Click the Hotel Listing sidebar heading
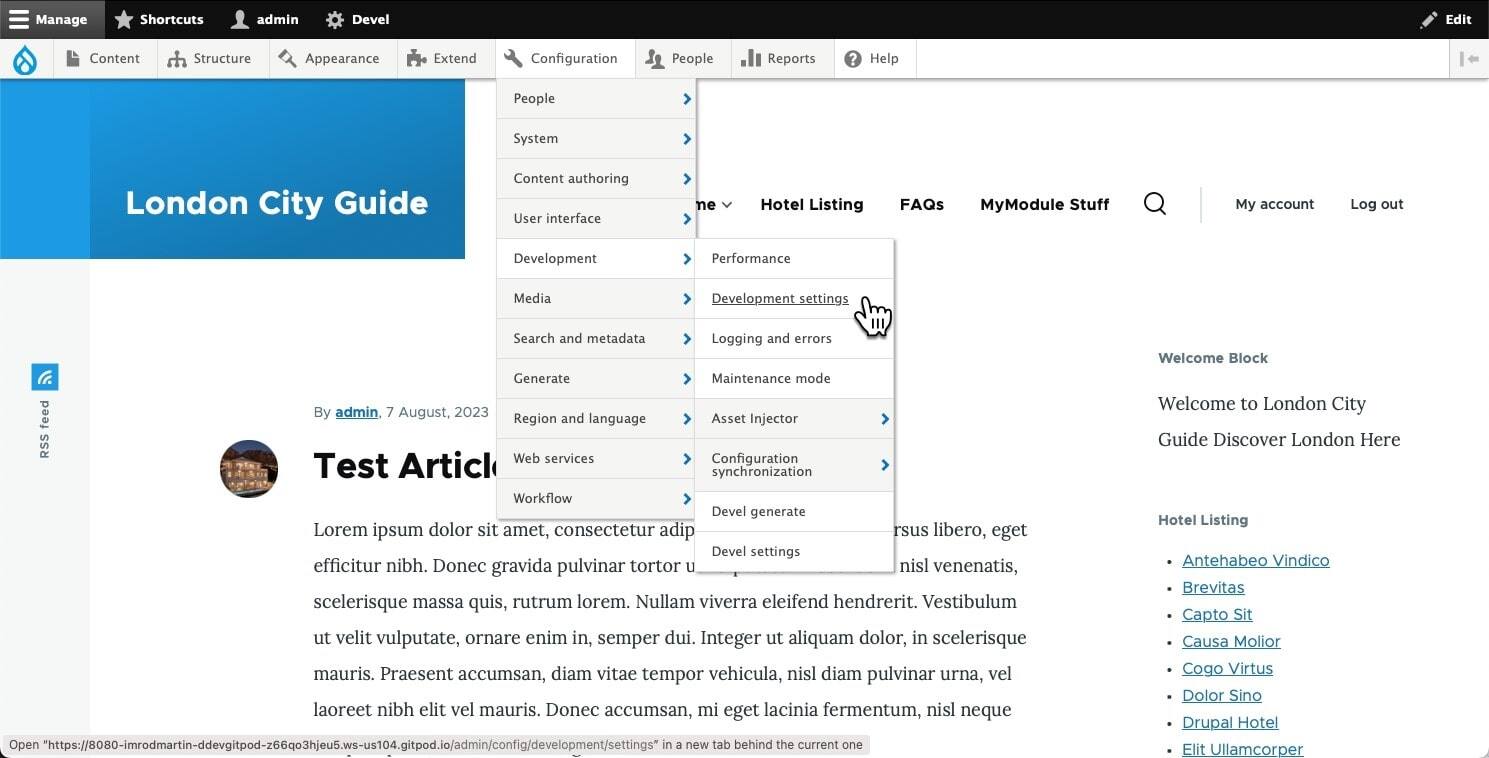Screen dimensions: 1489x758 coord(1203,520)
